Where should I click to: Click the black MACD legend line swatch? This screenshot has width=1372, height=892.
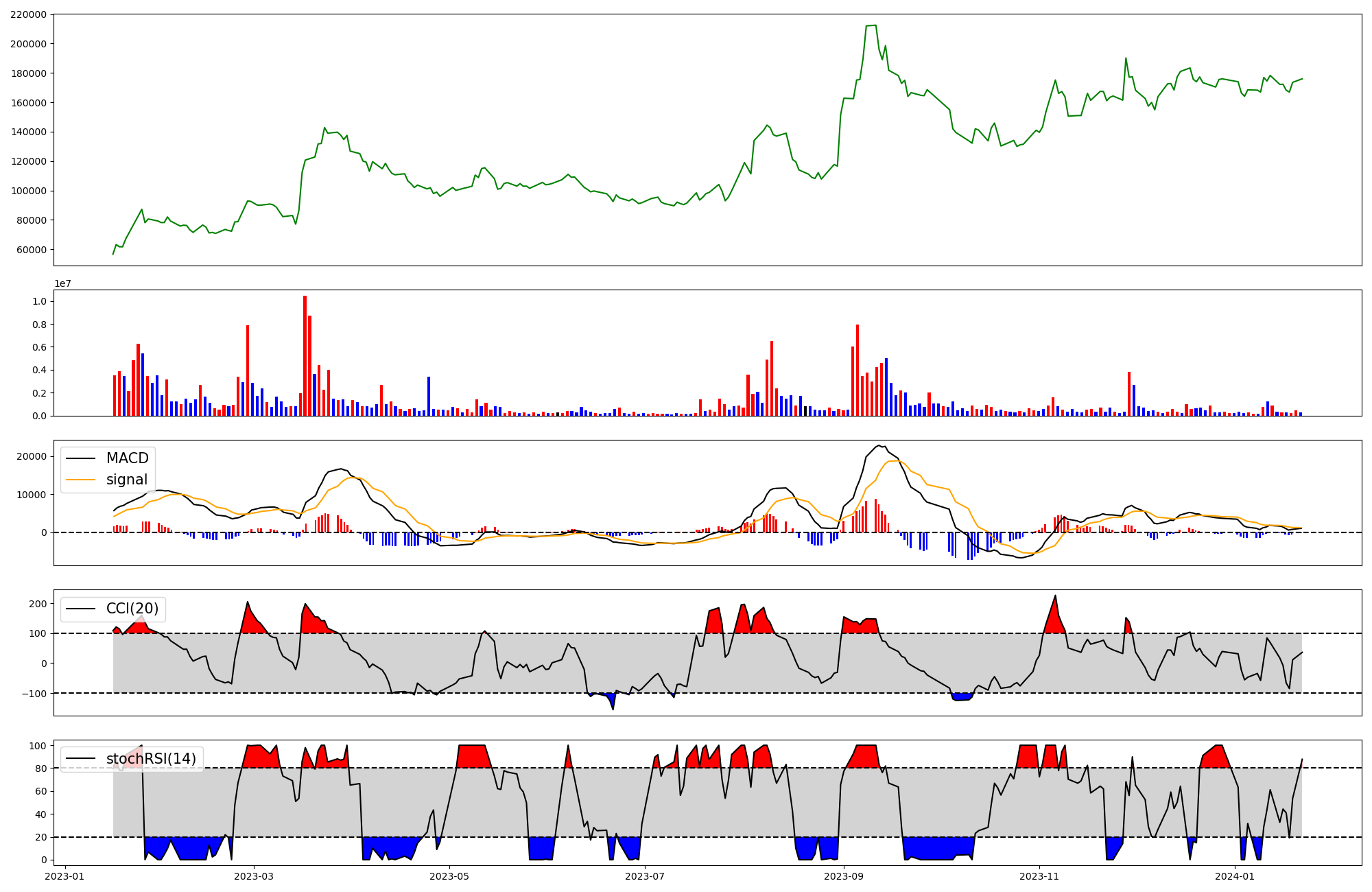[82, 458]
